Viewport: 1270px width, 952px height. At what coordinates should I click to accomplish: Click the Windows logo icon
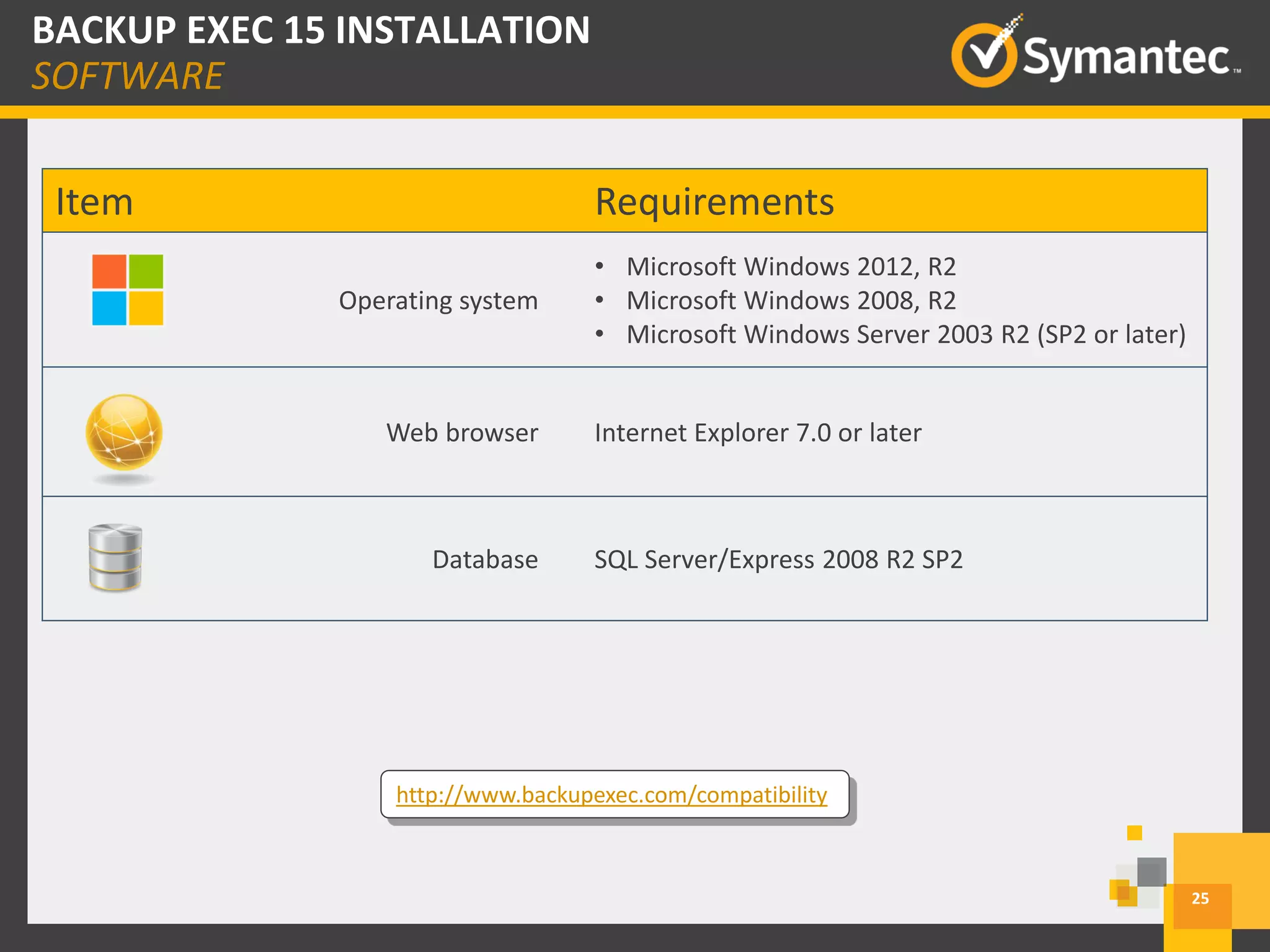[x=128, y=289]
